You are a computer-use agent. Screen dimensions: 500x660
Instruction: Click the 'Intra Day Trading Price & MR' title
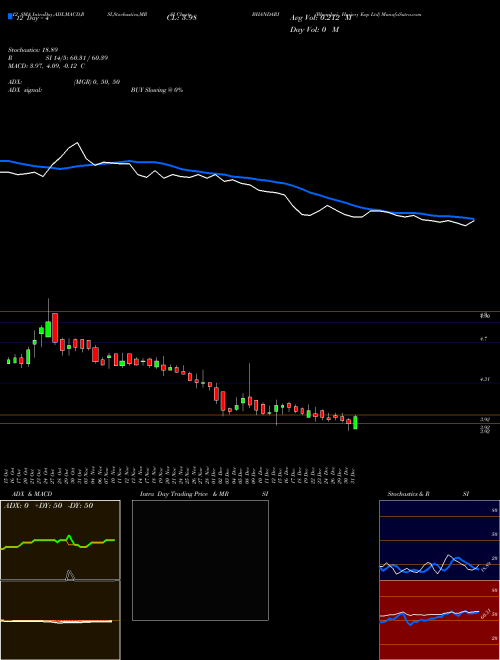184,494
